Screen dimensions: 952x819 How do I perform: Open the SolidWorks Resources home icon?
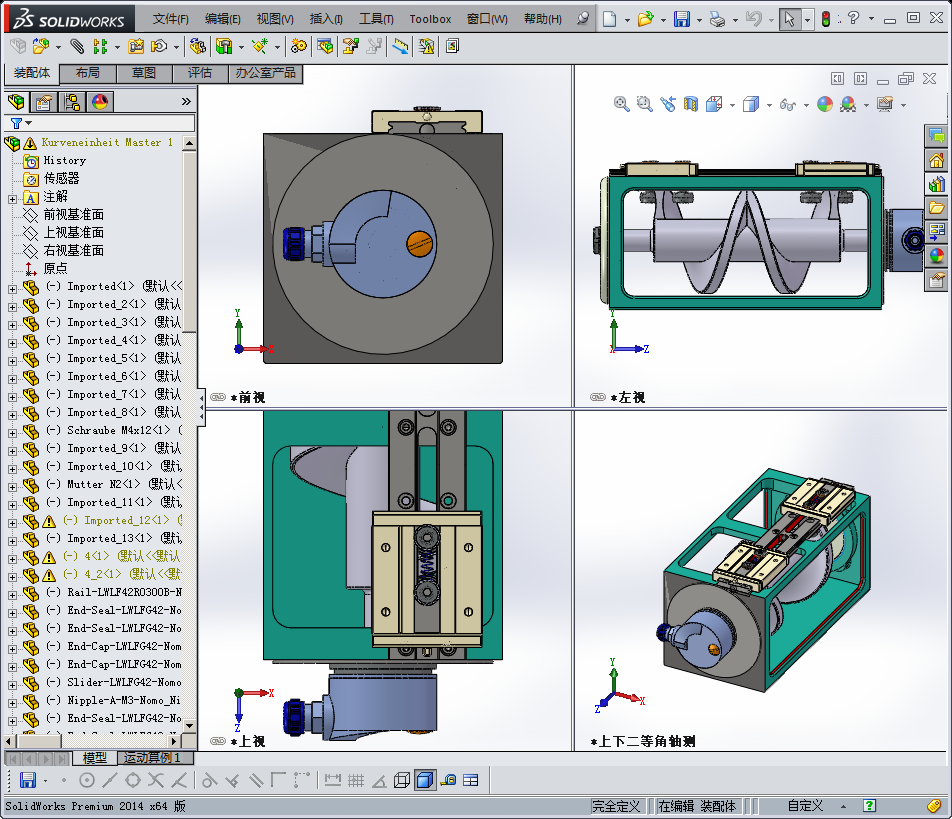click(x=936, y=160)
